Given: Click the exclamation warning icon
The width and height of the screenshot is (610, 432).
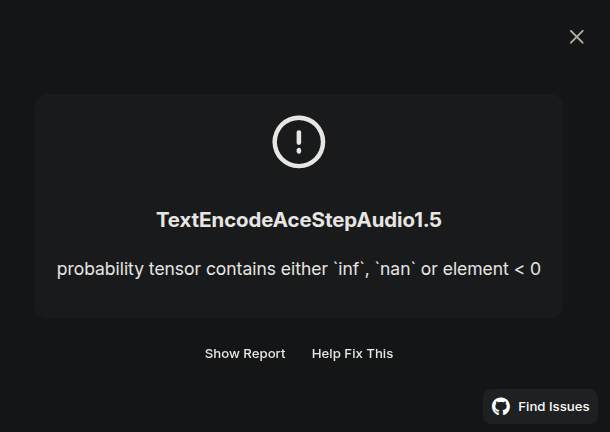Looking at the screenshot, I should coord(299,142).
